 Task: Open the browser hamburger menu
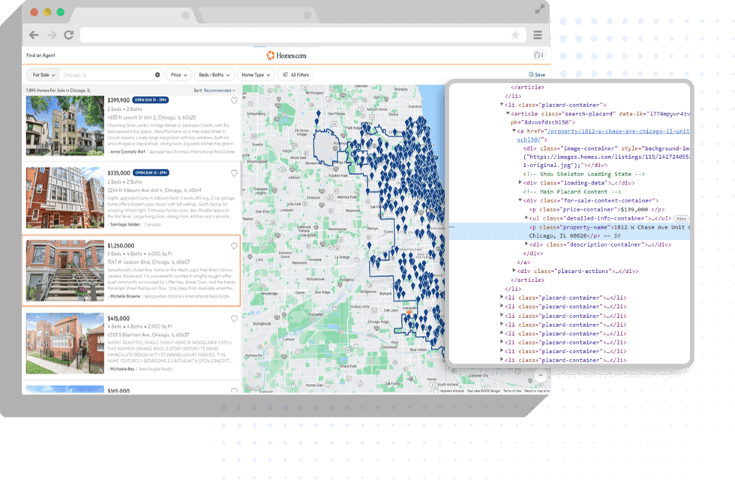pyautogui.click(x=536, y=34)
